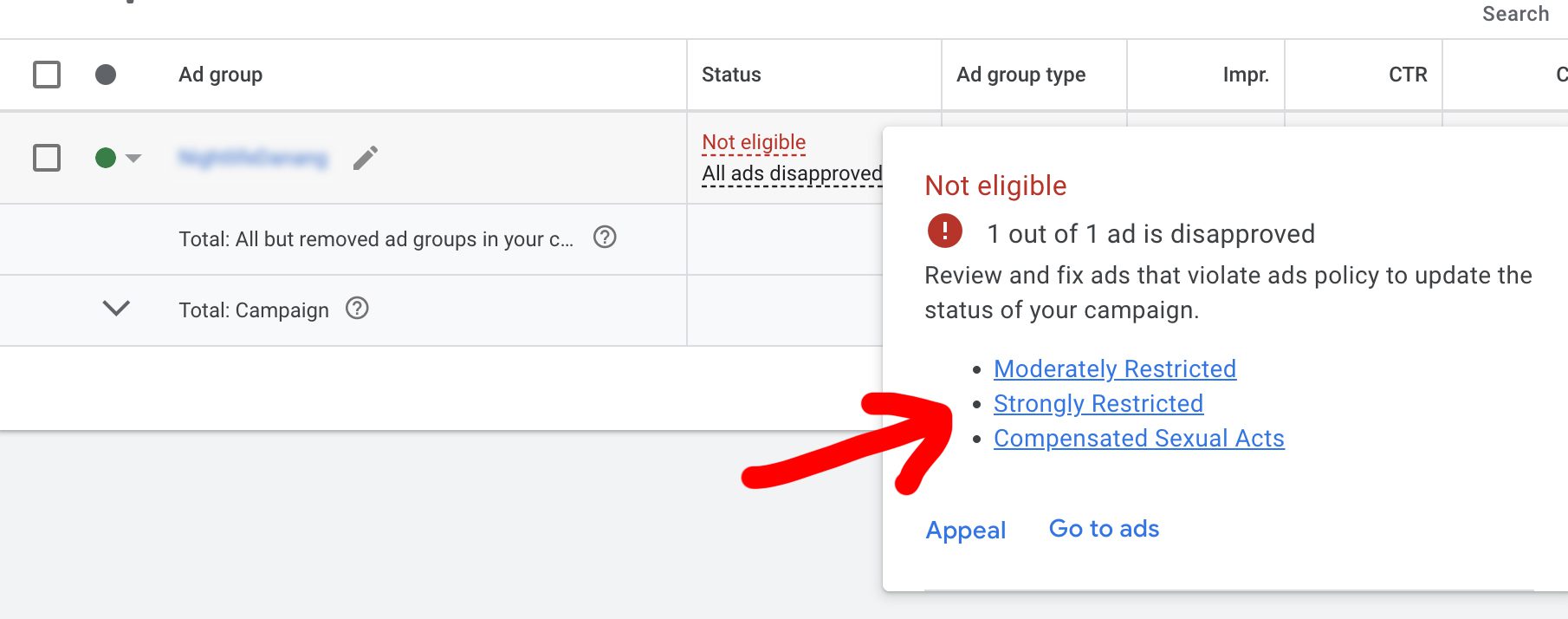This screenshot has width=1568, height=619.
Task: Tick the select-all checkbox in table header
Action: 47,75
